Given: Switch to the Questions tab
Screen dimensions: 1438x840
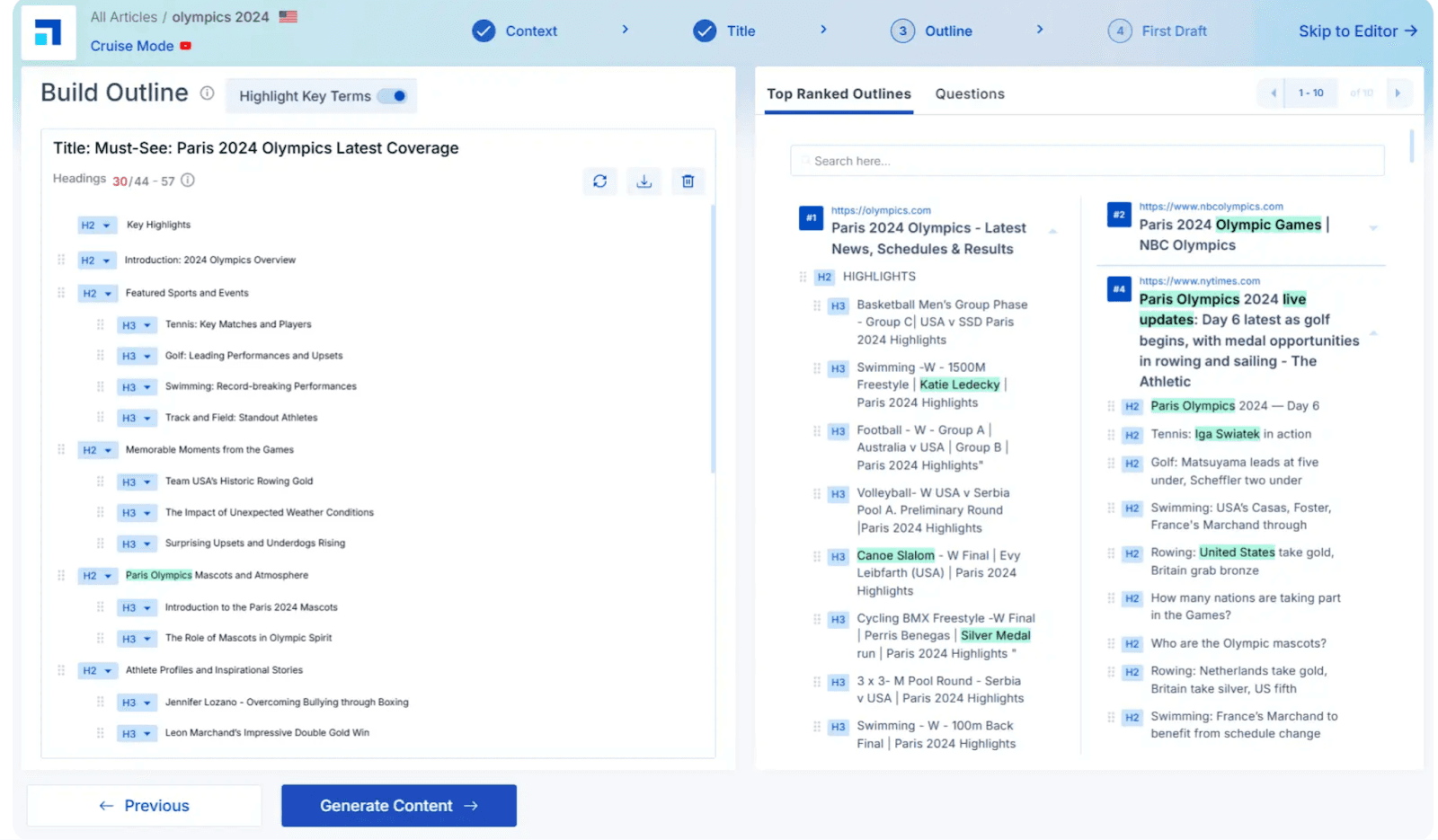Looking at the screenshot, I should 970,94.
